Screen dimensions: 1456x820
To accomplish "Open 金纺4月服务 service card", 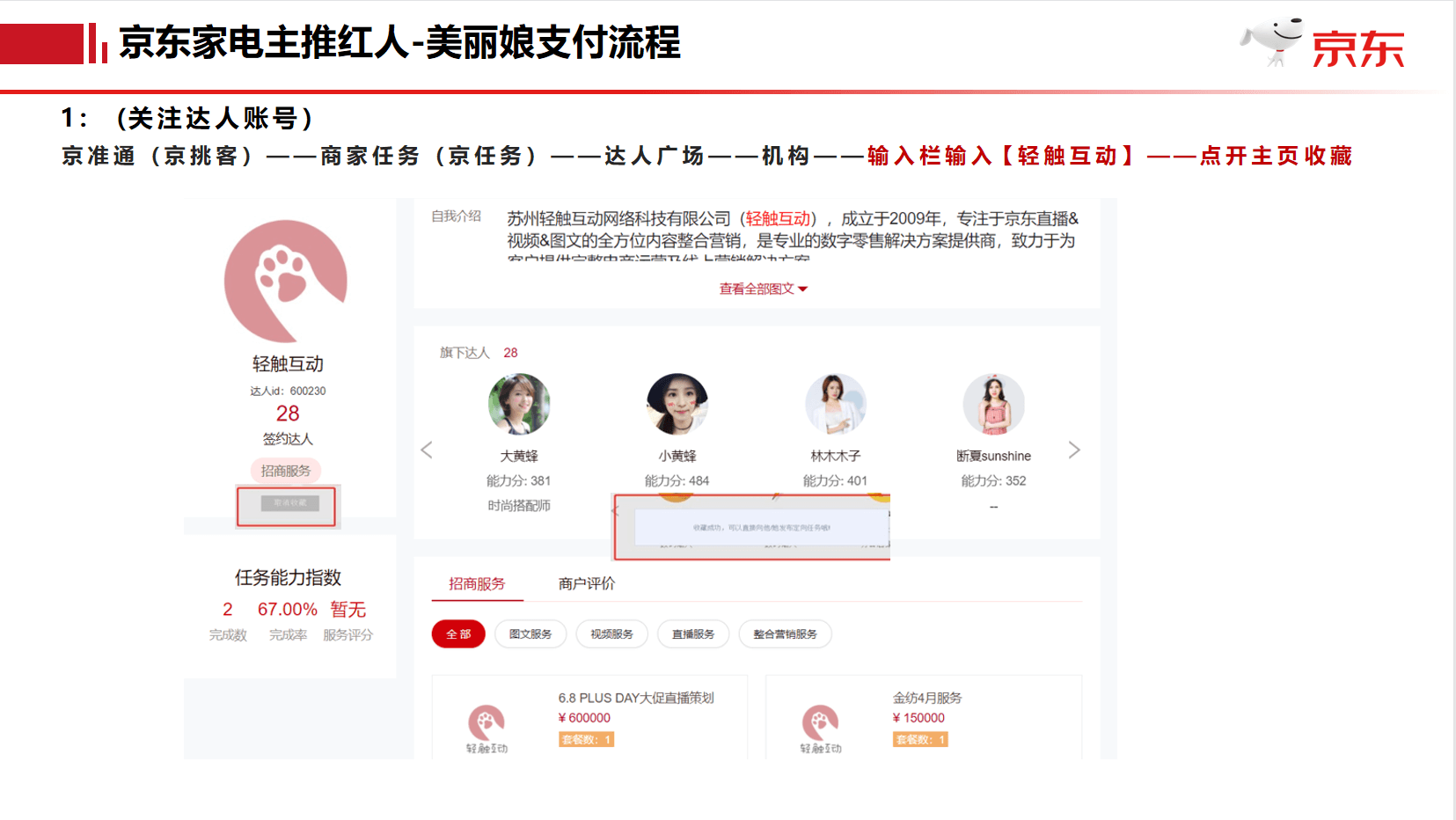I will pyautogui.click(x=924, y=717).
